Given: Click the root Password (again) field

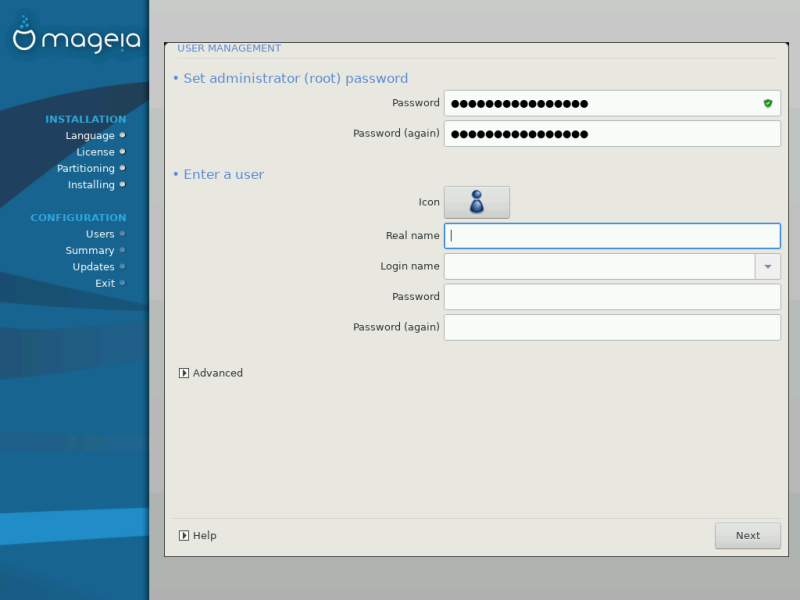Looking at the screenshot, I should pyautogui.click(x=612, y=134).
